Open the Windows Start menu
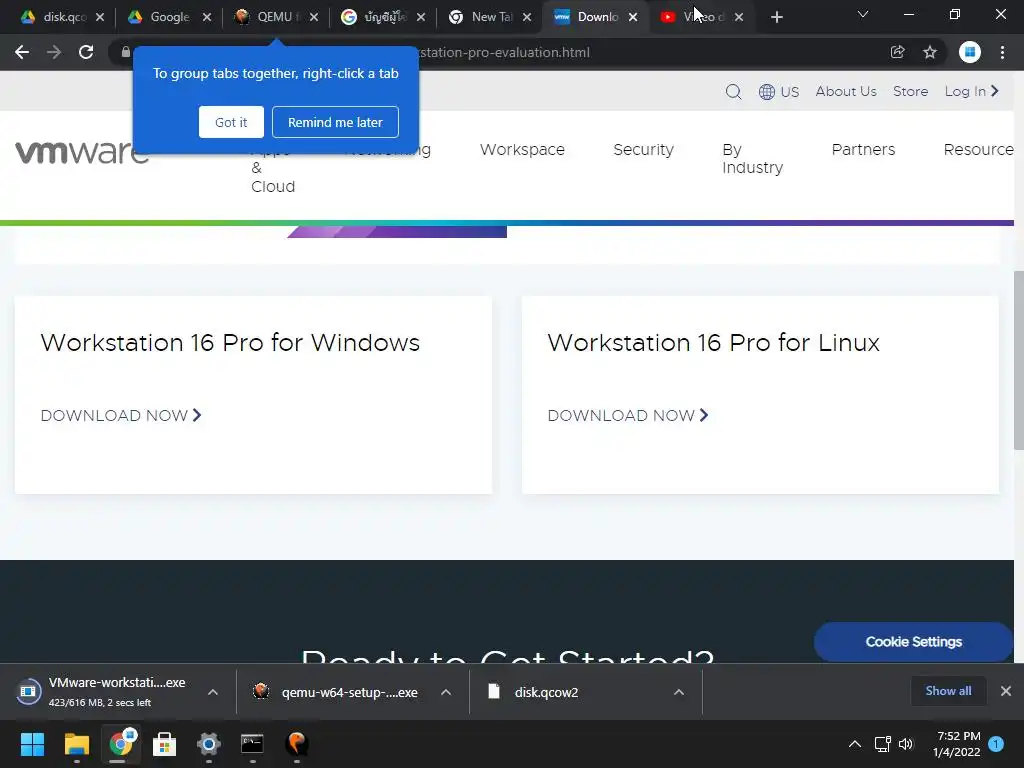The height and width of the screenshot is (768, 1024). (32, 744)
